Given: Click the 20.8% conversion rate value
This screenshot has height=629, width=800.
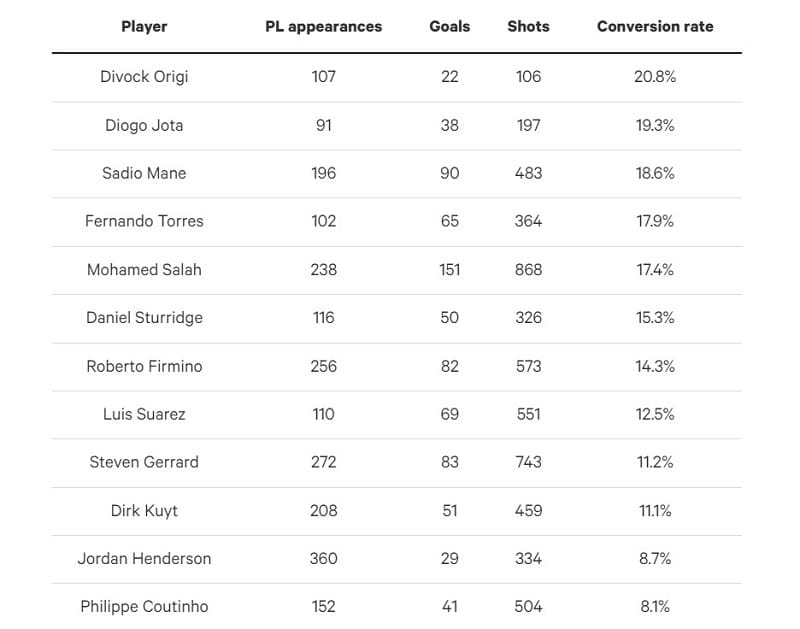Looking at the screenshot, I should pyautogui.click(x=655, y=76).
